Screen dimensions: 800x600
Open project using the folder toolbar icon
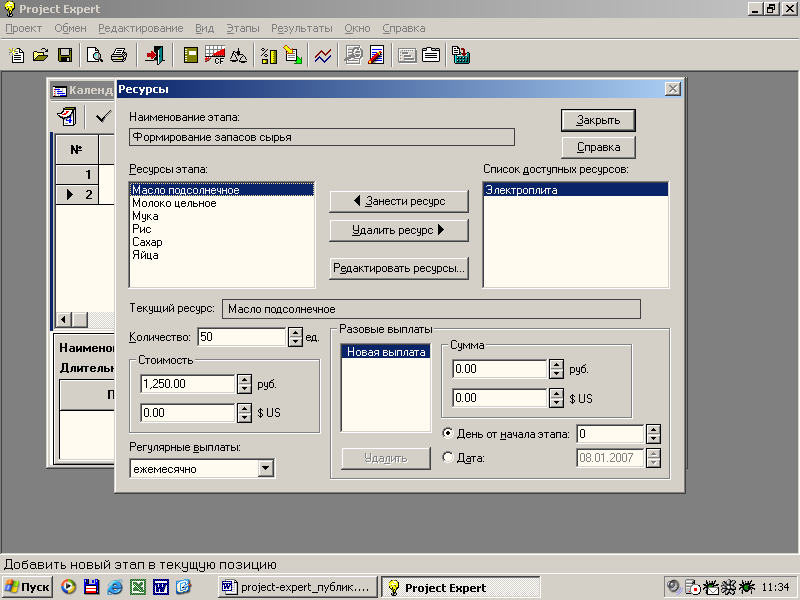(41, 55)
